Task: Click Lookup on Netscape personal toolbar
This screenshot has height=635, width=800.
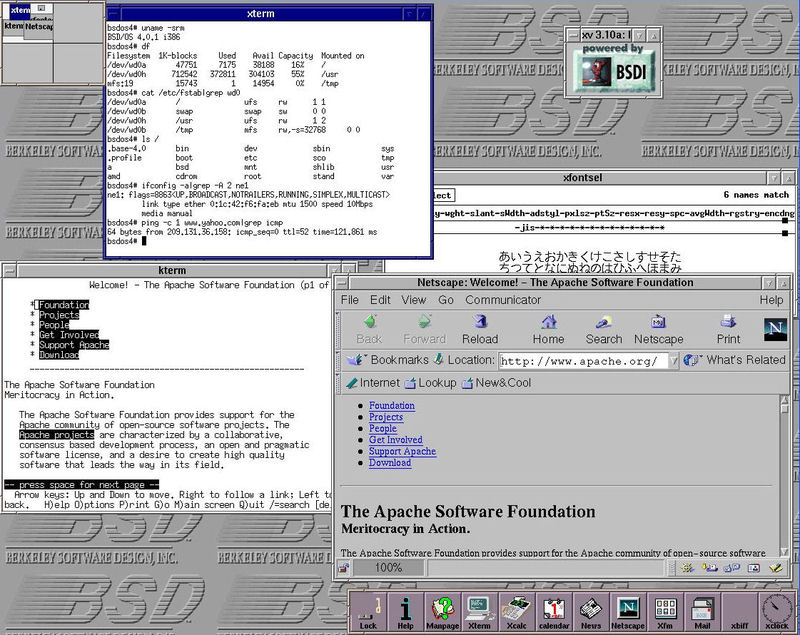Action: point(431,383)
